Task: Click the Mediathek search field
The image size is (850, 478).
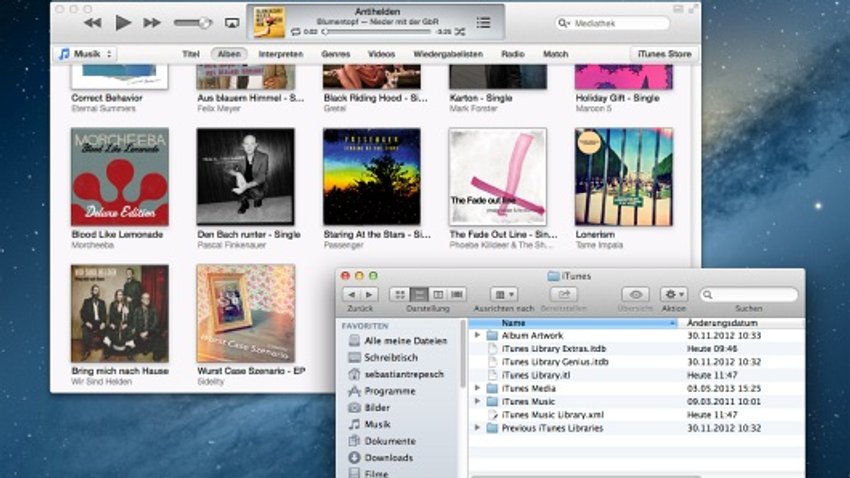Action: point(613,23)
